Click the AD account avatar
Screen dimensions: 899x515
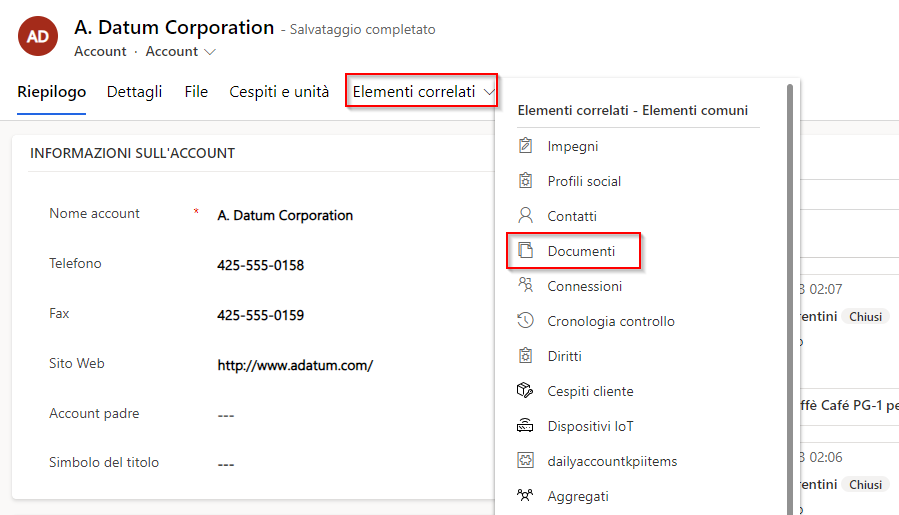[x=38, y=36]
